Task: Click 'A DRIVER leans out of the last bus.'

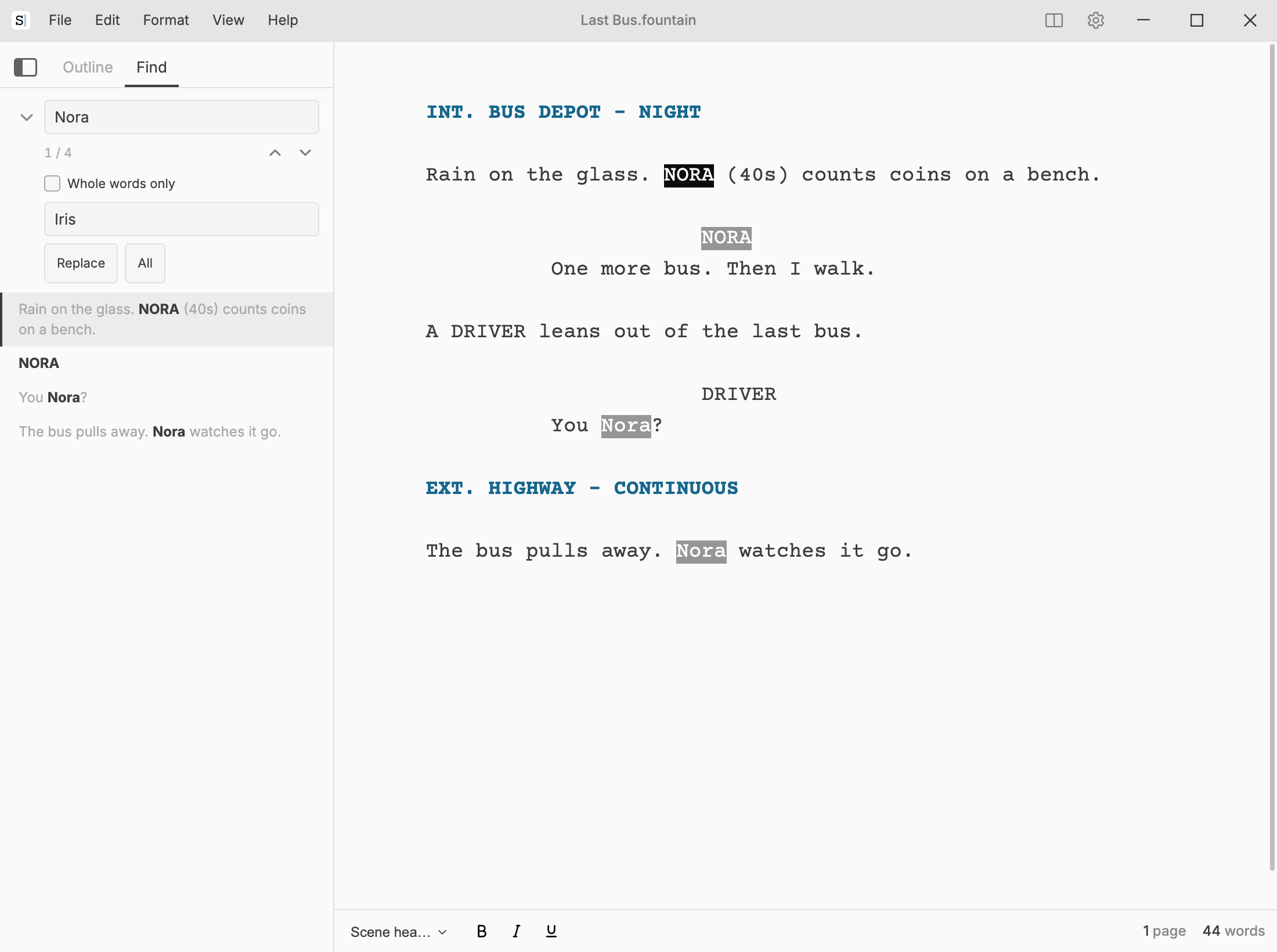Action: 644,331
